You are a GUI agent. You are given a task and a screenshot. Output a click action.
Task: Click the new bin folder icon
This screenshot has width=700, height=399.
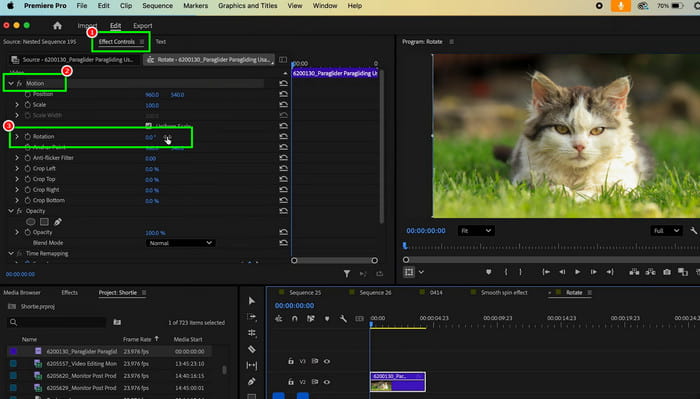[117, 322]
